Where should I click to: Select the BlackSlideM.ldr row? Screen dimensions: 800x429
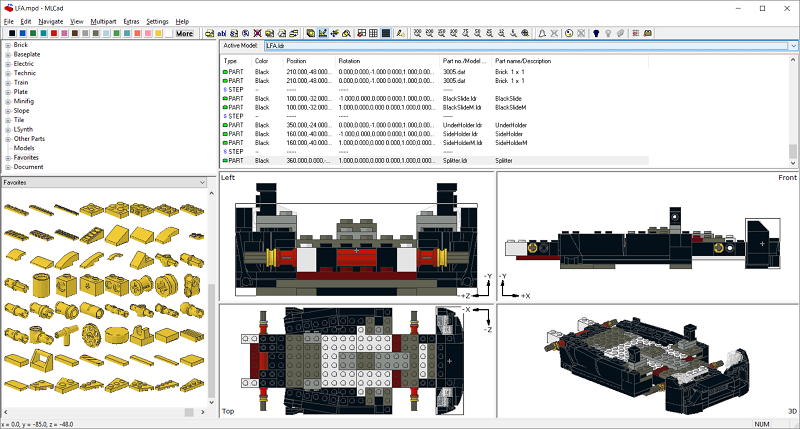435,107
